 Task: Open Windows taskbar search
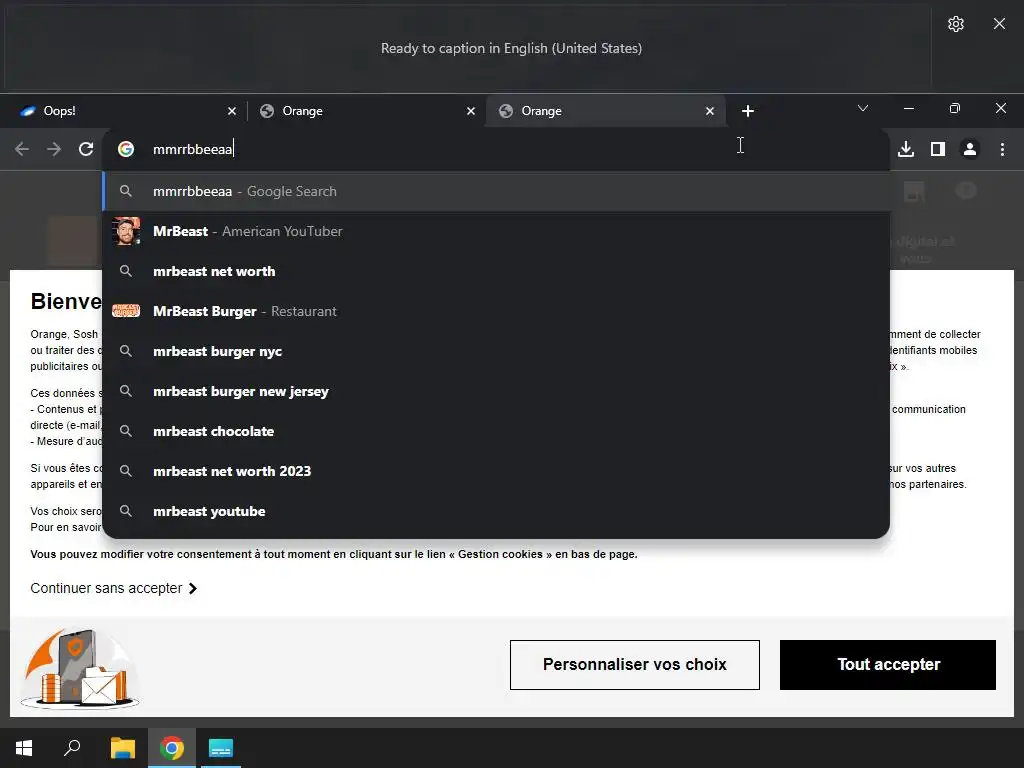72,748
